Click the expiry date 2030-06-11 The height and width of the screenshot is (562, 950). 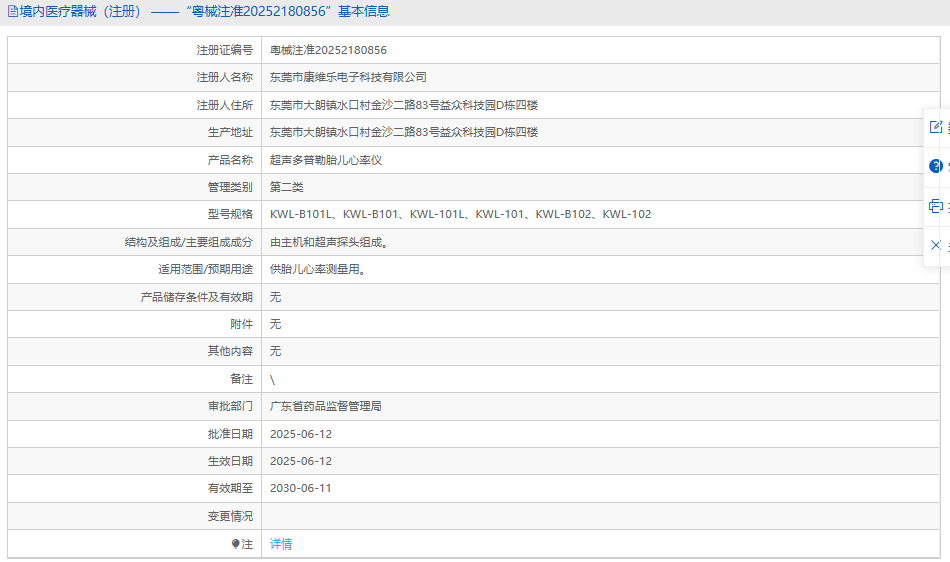(x=301, y=489)
